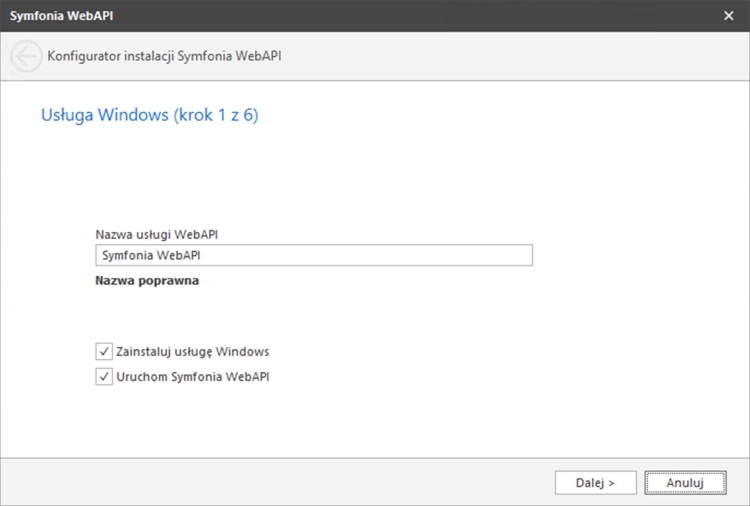Viewport: 750px width, 506px height.
Task: Click the back arrow icon
Action: point(26,57)
